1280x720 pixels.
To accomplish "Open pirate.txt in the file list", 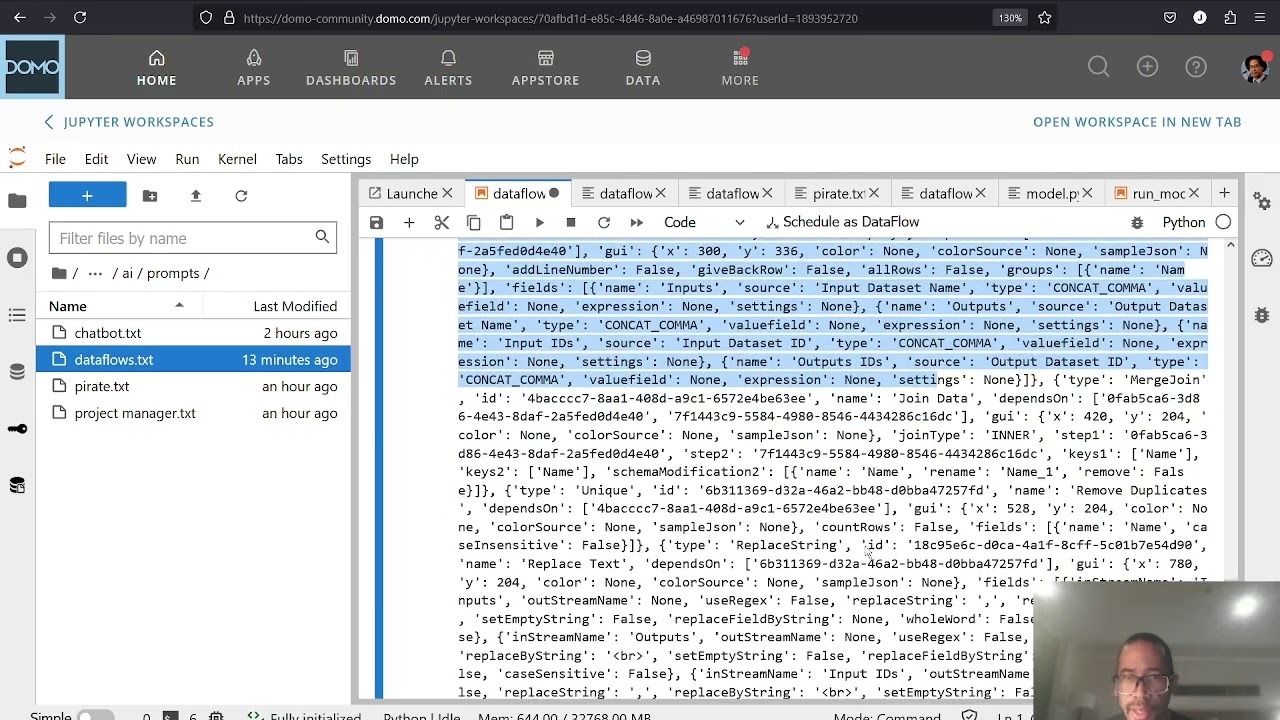I will (194, 386).
